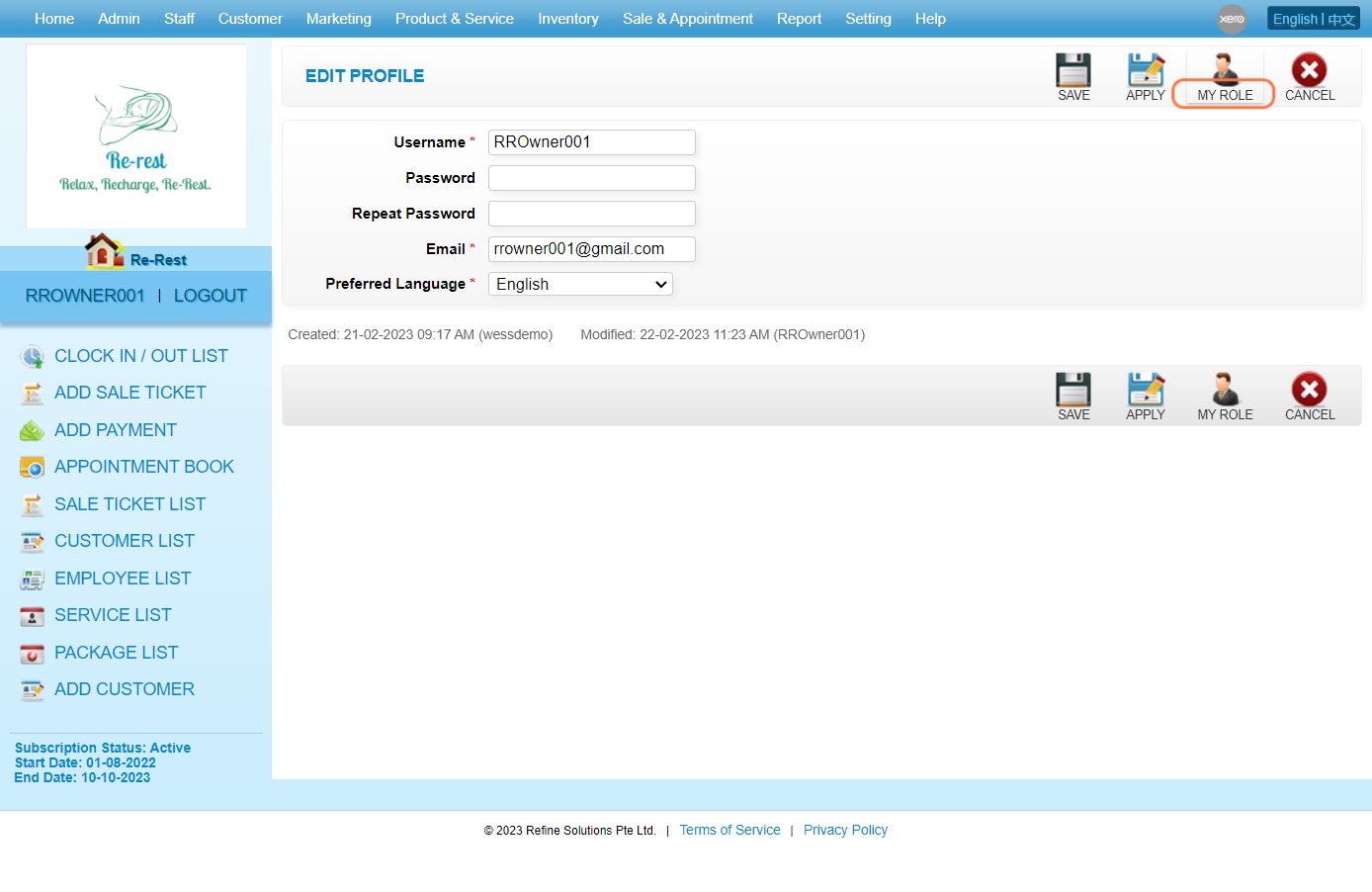Click the Employee List sidebar icon
This screenshot has height=892, width=1372.
click(x=33, y=580)
